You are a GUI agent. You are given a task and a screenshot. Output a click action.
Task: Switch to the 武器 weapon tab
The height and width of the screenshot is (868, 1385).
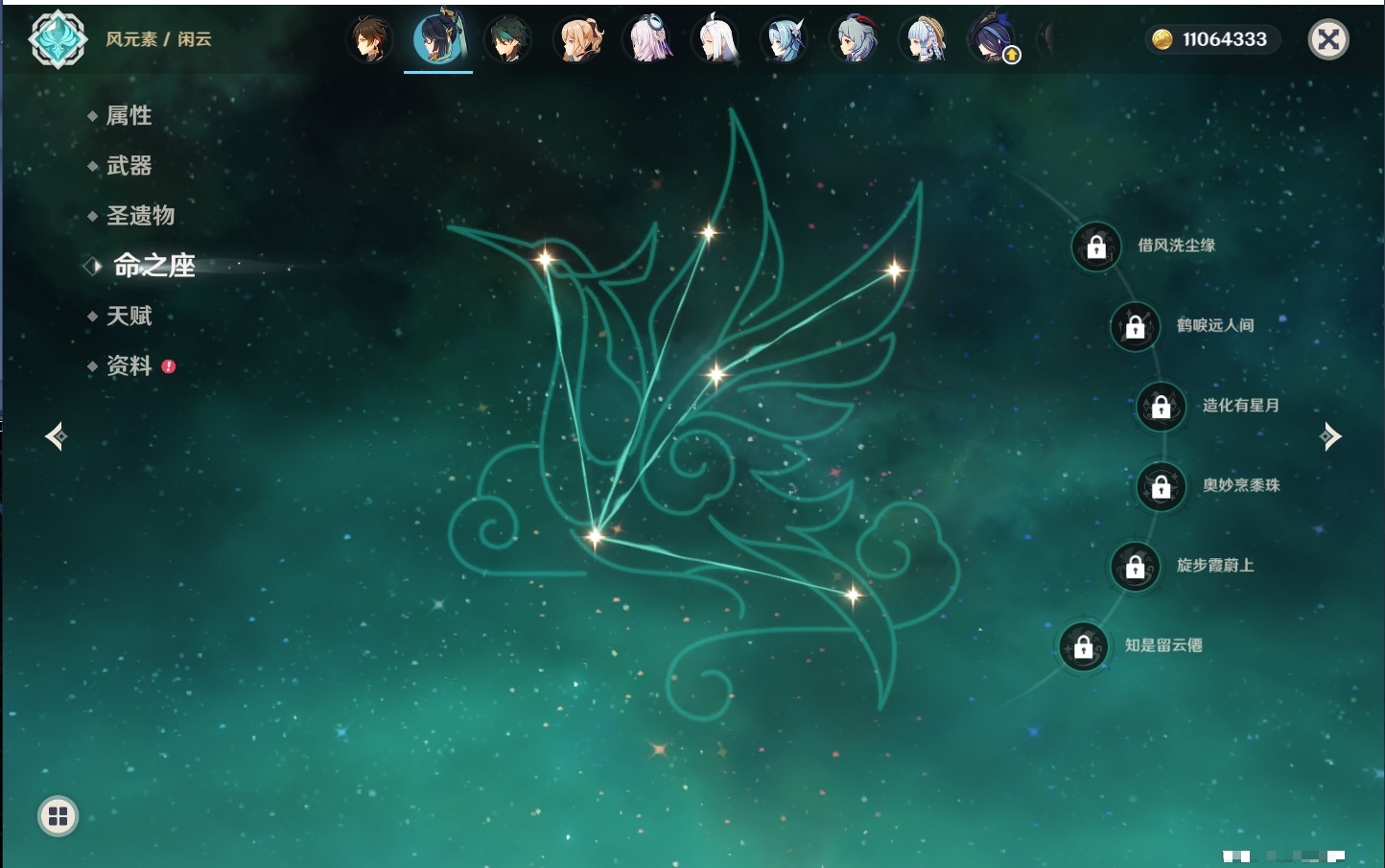coord(129,166)
